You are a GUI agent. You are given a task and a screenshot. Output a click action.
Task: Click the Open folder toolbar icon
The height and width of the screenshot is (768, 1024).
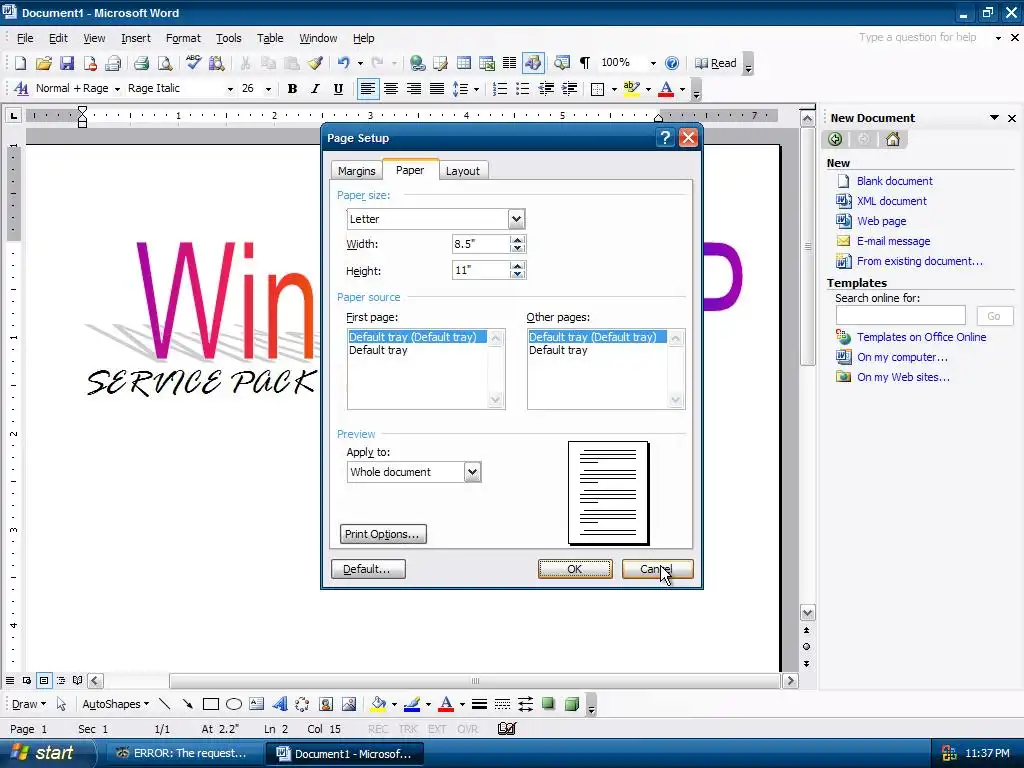click(x=44, y=63)
